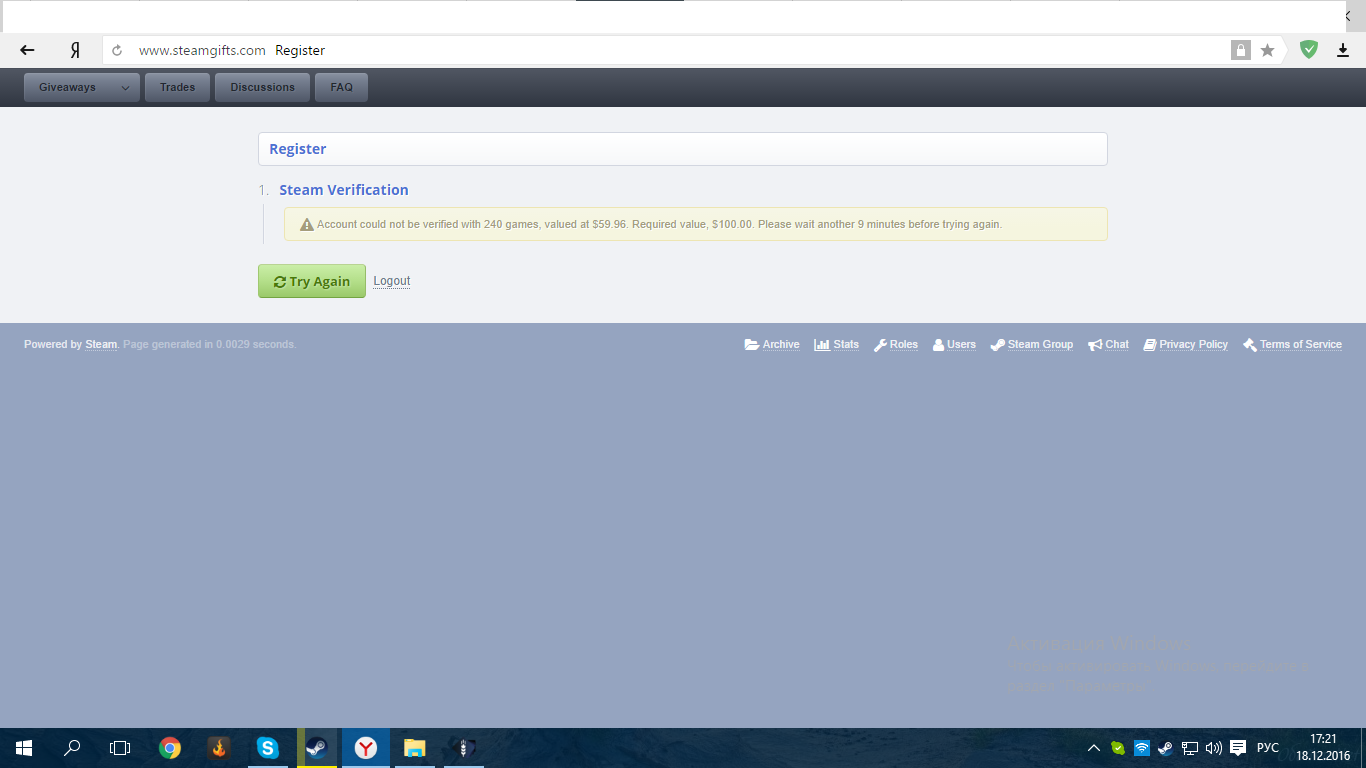Open the Archive footer link

772,344
